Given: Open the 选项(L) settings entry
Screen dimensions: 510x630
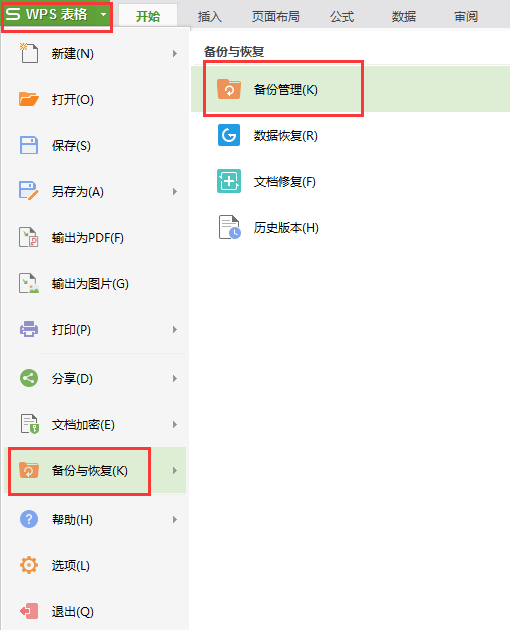Looking at the screenshot, I should pyautogui.click(x=95, y=566).
